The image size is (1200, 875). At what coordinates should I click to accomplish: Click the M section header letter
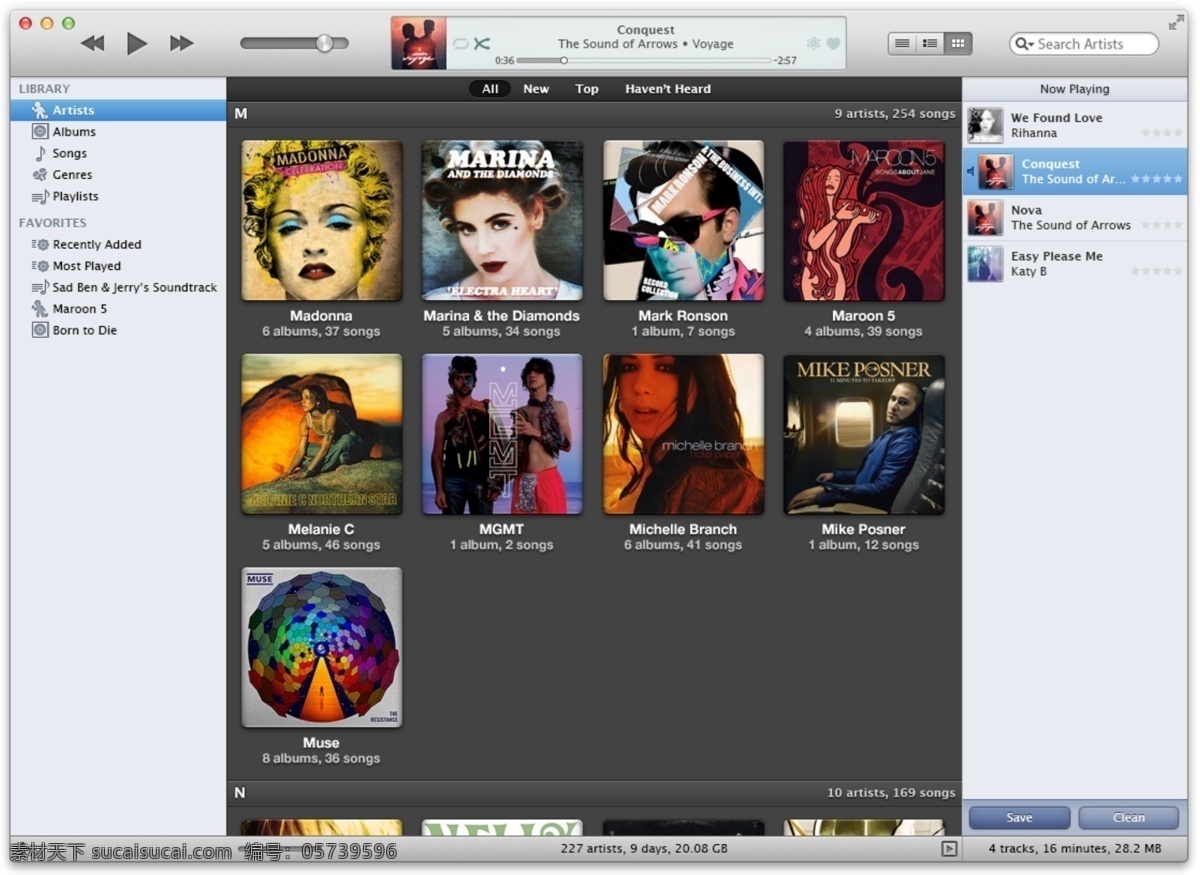coord(241,114)
